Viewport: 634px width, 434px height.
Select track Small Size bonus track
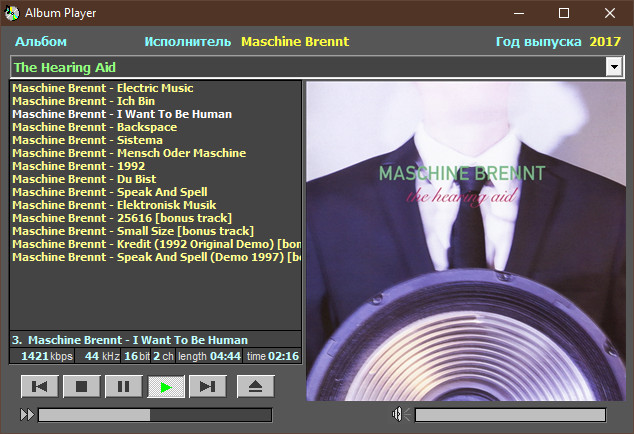point(133,231)
